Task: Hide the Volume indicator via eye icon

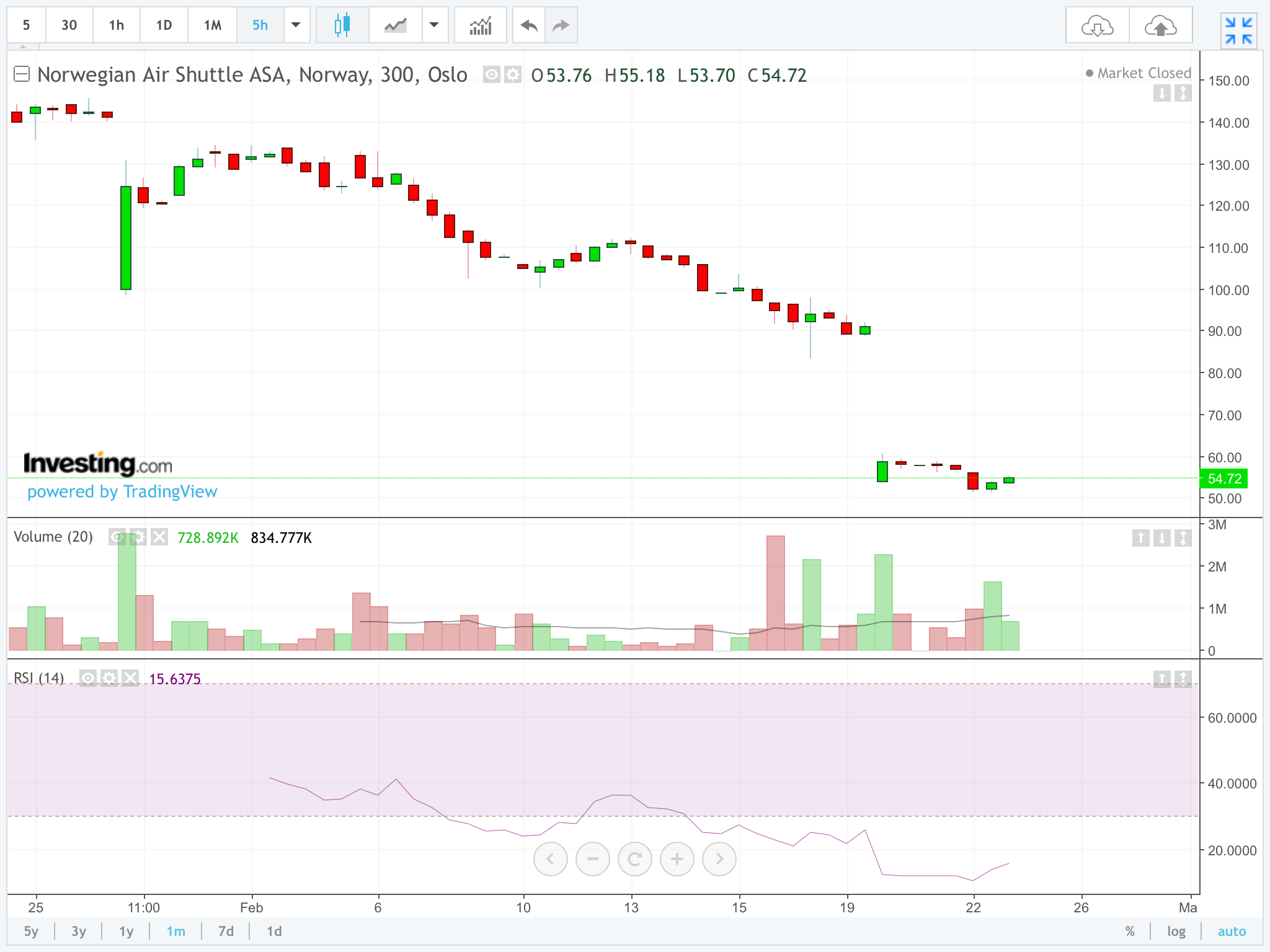Action: tap(117, 537)
